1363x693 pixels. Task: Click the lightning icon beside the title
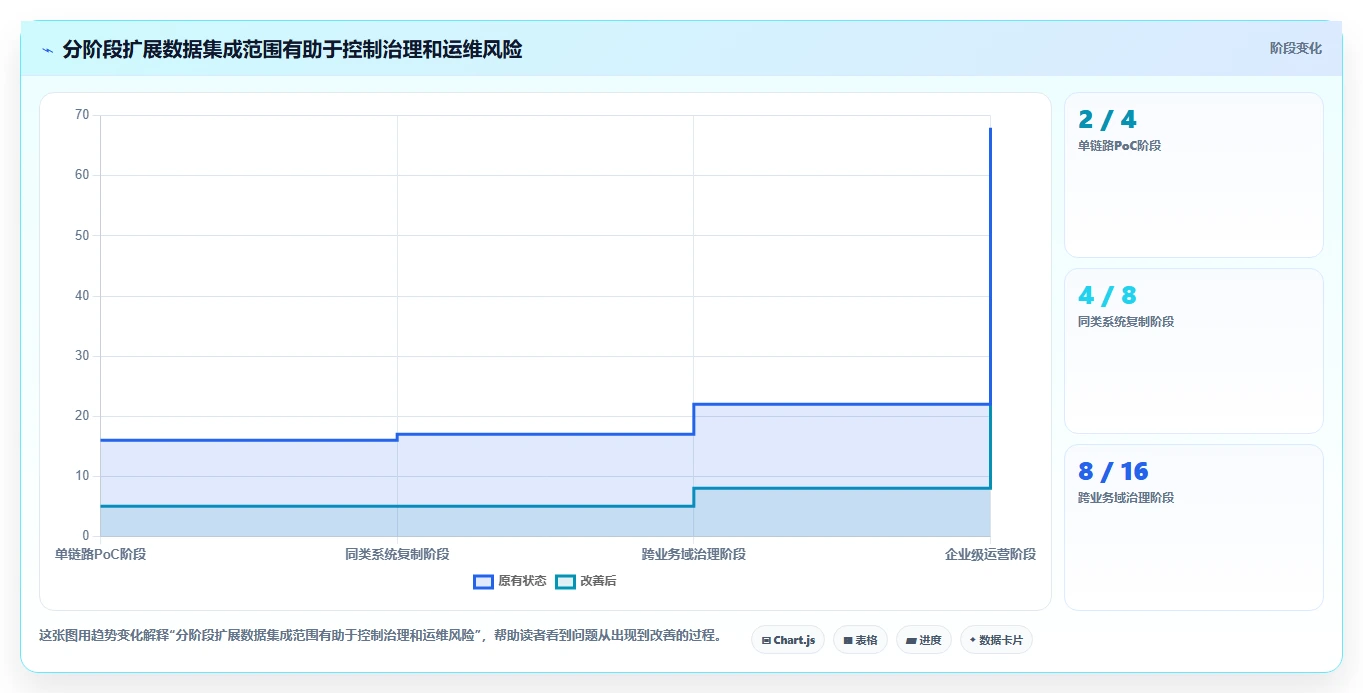[x=47, y=50]
